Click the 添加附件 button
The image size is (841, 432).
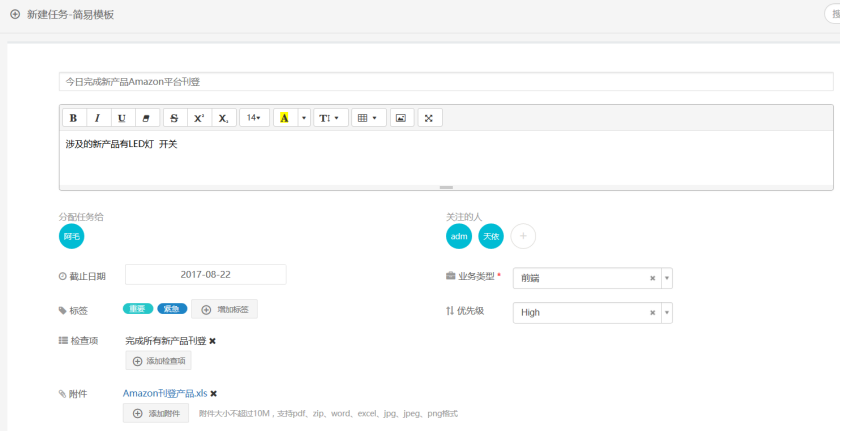click(x=155, y=413)
